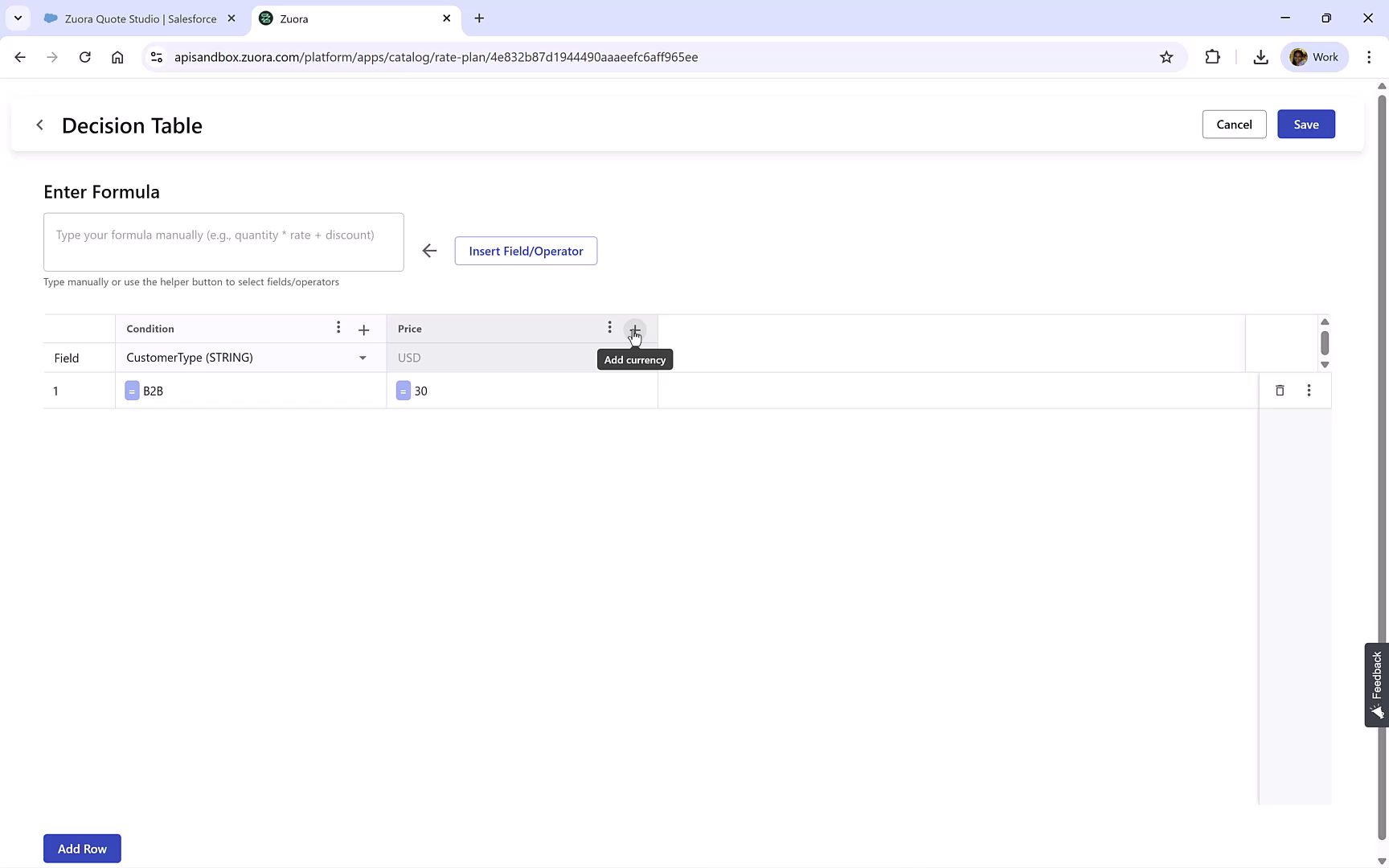
Task: Open the row 1 options menu
Action: pyautogui.click(x=1309, y=391)
